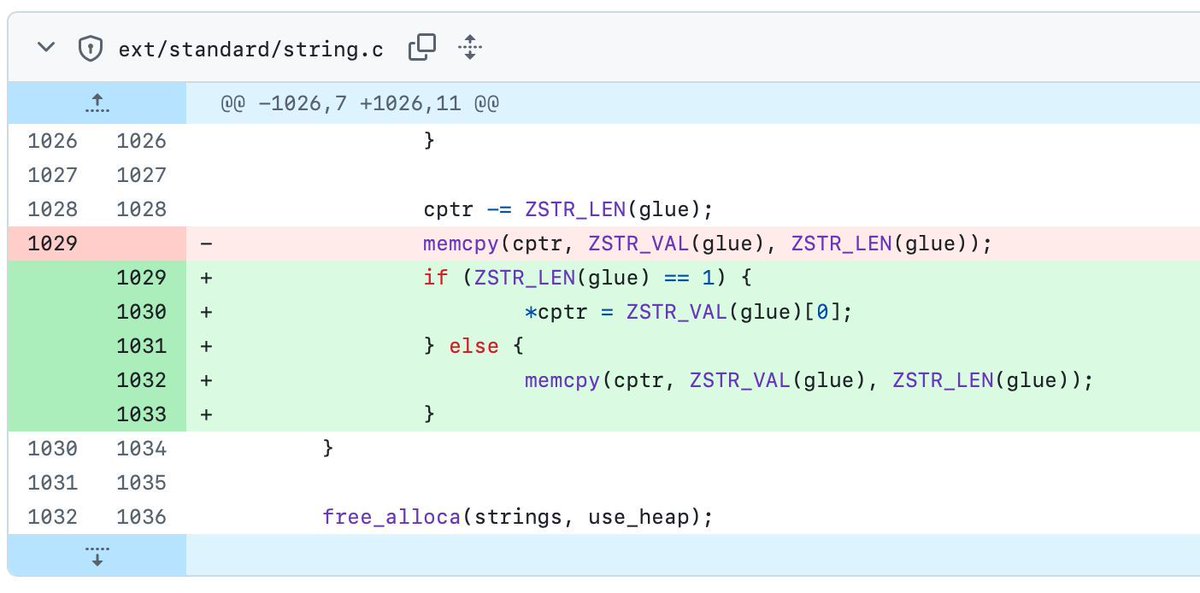1200x593 pixels.
Task: Copy the file path using the copy icon
Action: [x=422, y=45]
